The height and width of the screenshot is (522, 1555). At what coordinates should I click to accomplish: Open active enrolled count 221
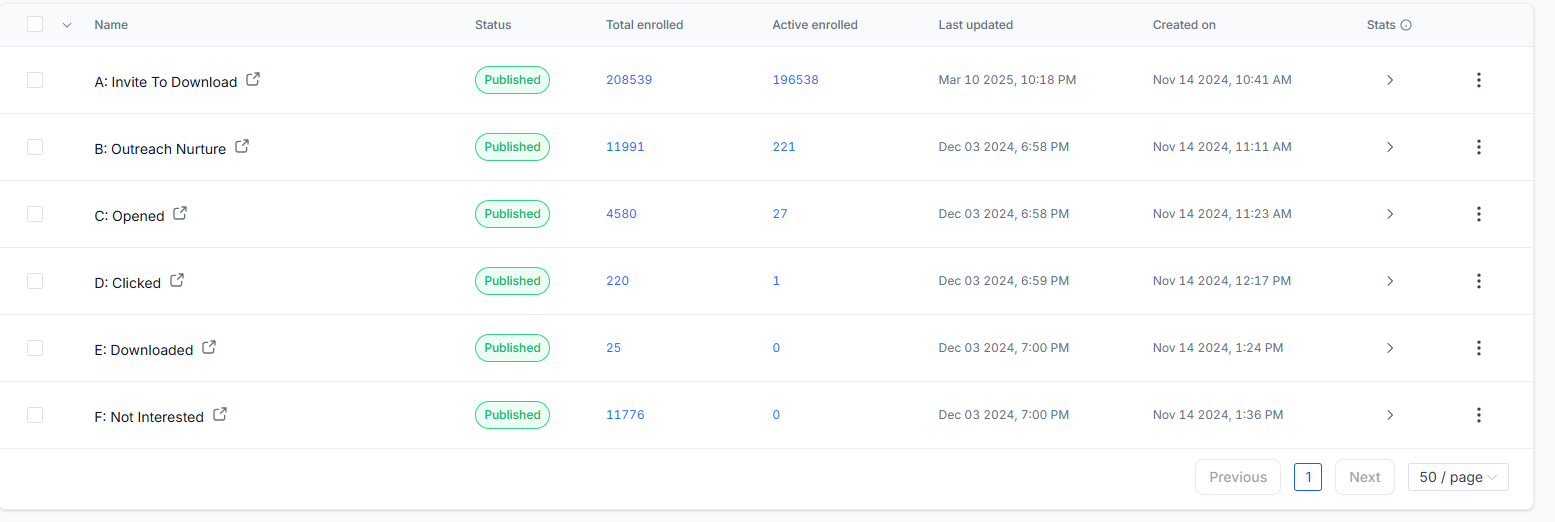point(784,147)
